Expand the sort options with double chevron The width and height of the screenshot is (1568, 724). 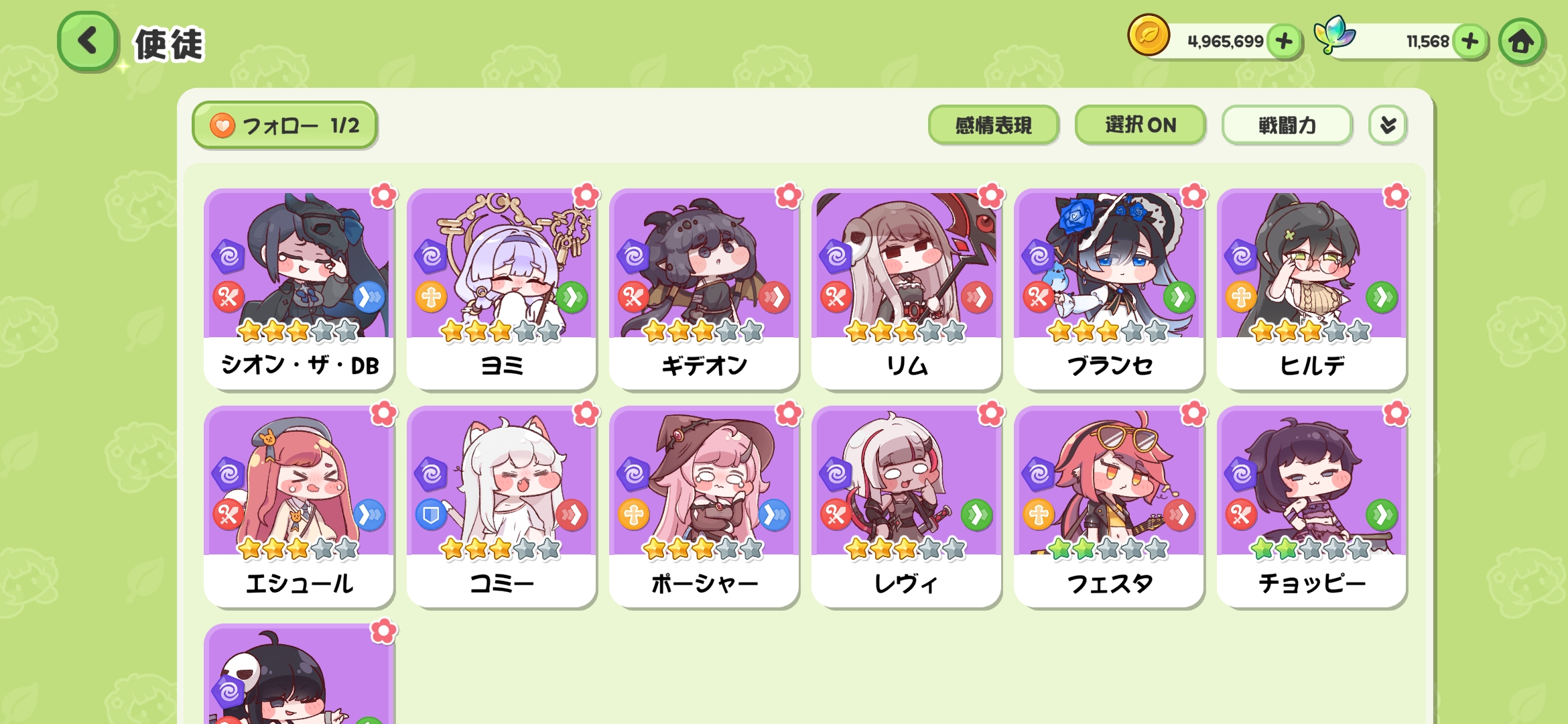1388,125
